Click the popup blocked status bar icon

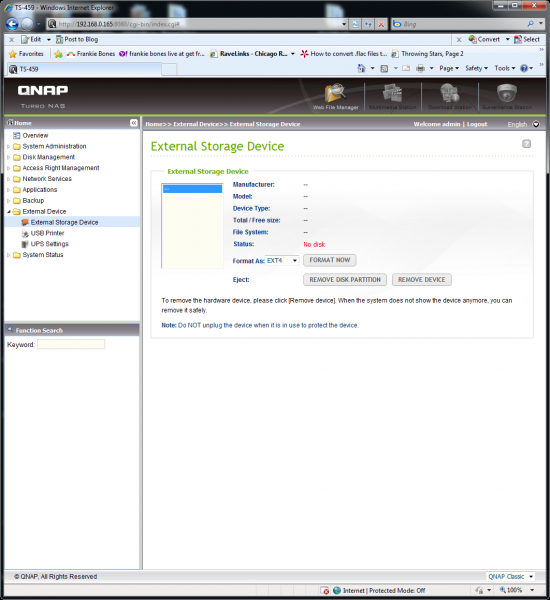325,590
